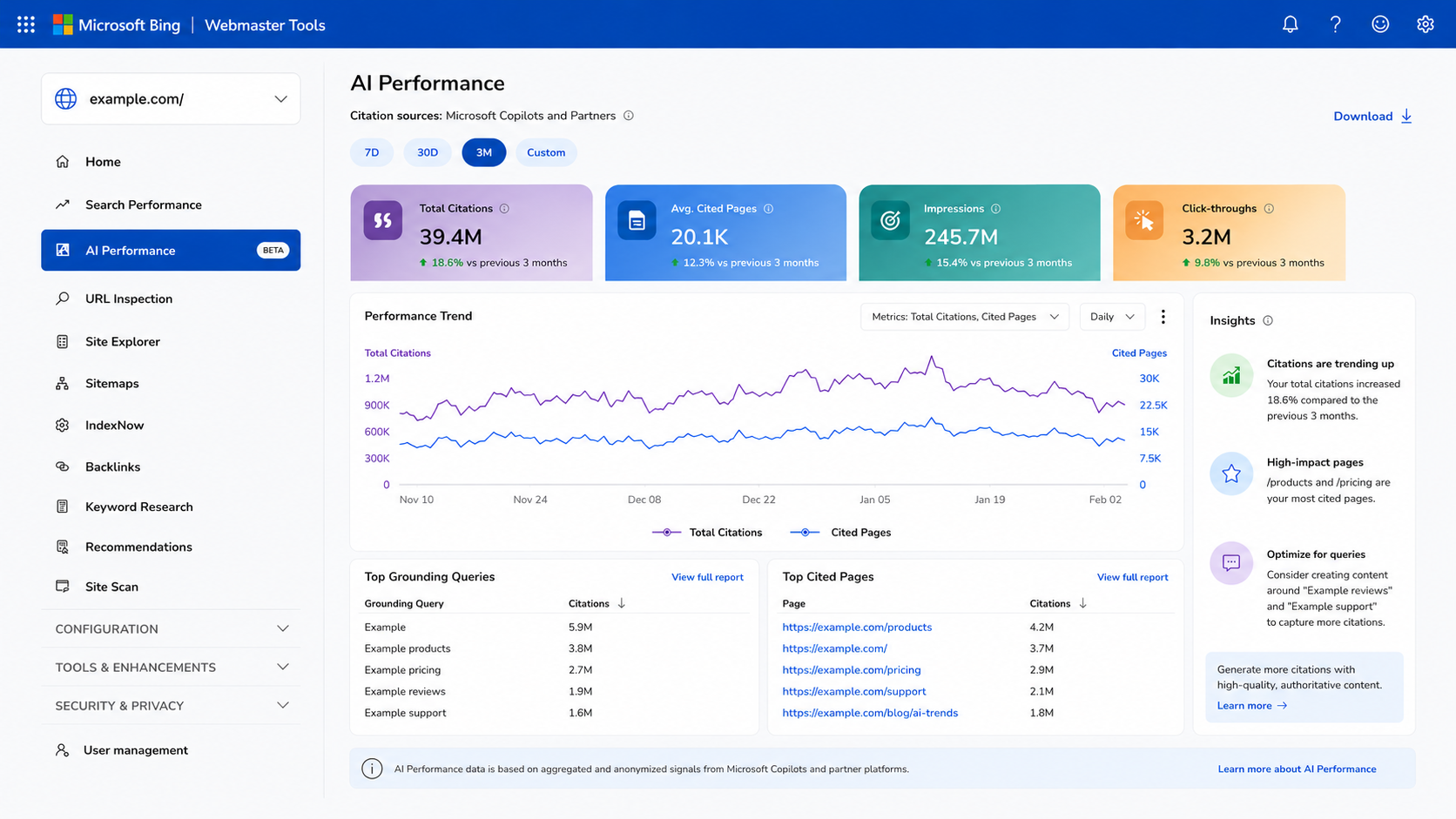The height and width of the screenshot is (819, 1456).
Task: Toggle Total Citations series in legend
Action: pyautogui.click(x=707, y=533)
